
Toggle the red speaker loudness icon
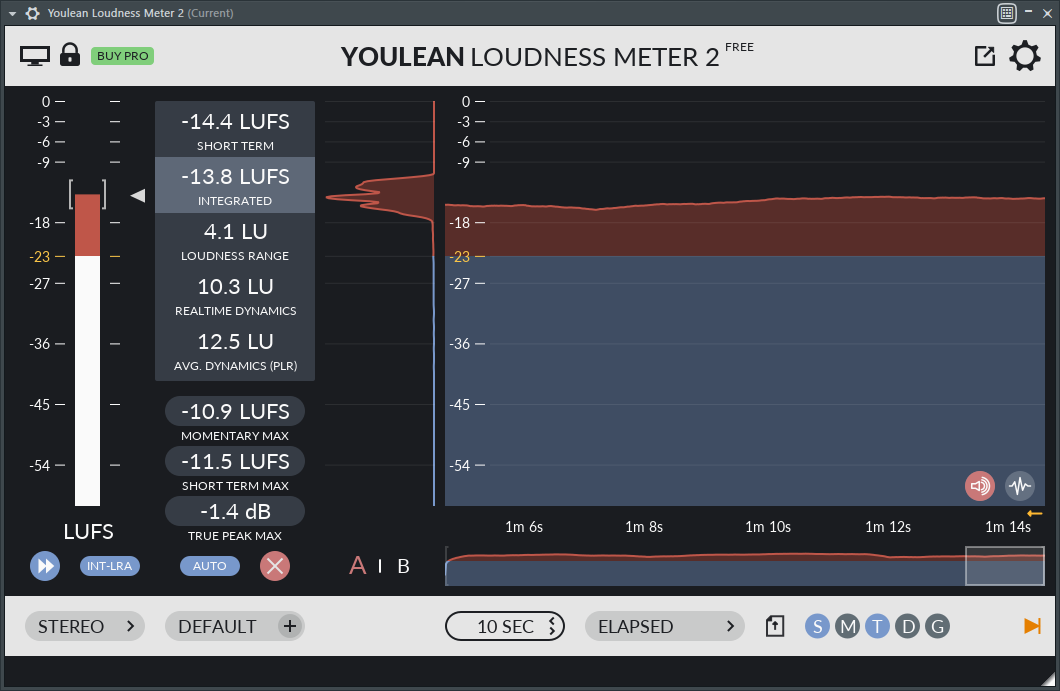980,486
